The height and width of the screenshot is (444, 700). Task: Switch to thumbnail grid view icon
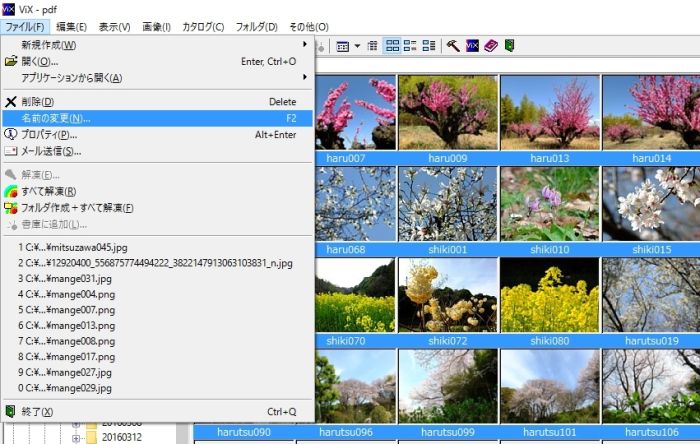pos(393,46)
